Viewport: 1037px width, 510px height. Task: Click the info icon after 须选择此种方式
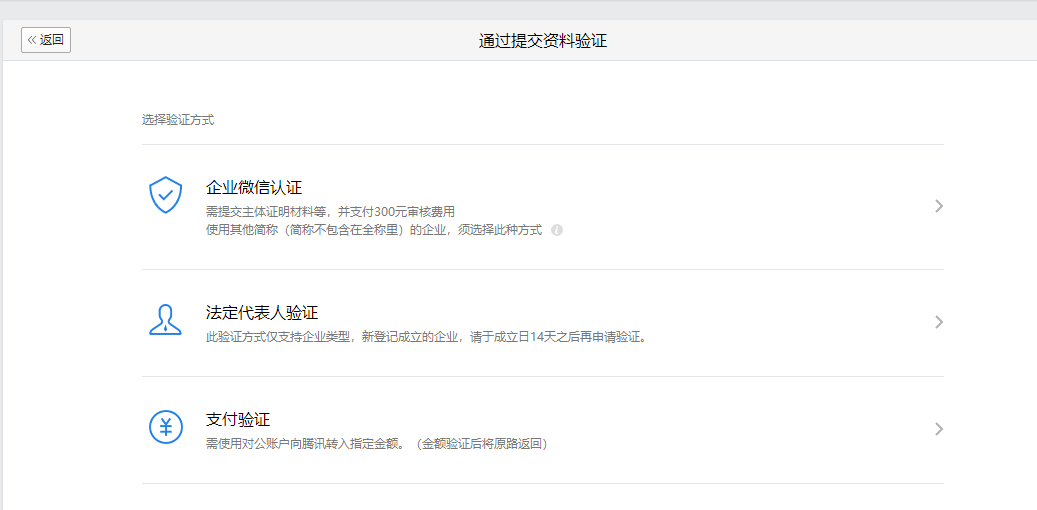click(557, 230)
